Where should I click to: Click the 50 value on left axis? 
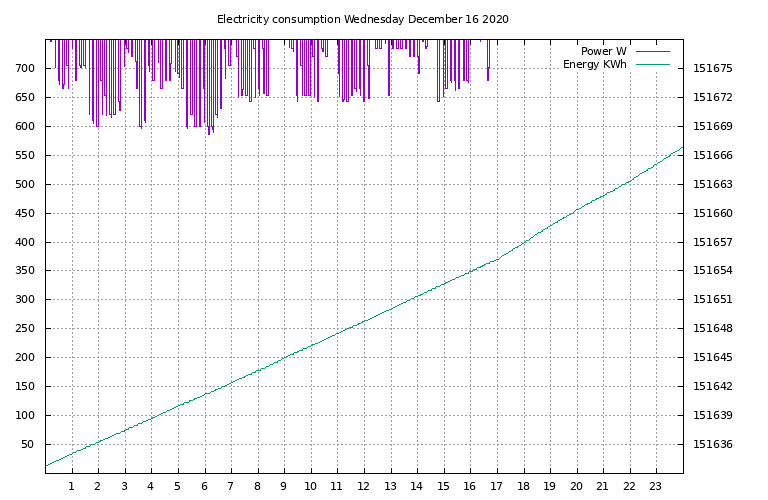(30, 444)
